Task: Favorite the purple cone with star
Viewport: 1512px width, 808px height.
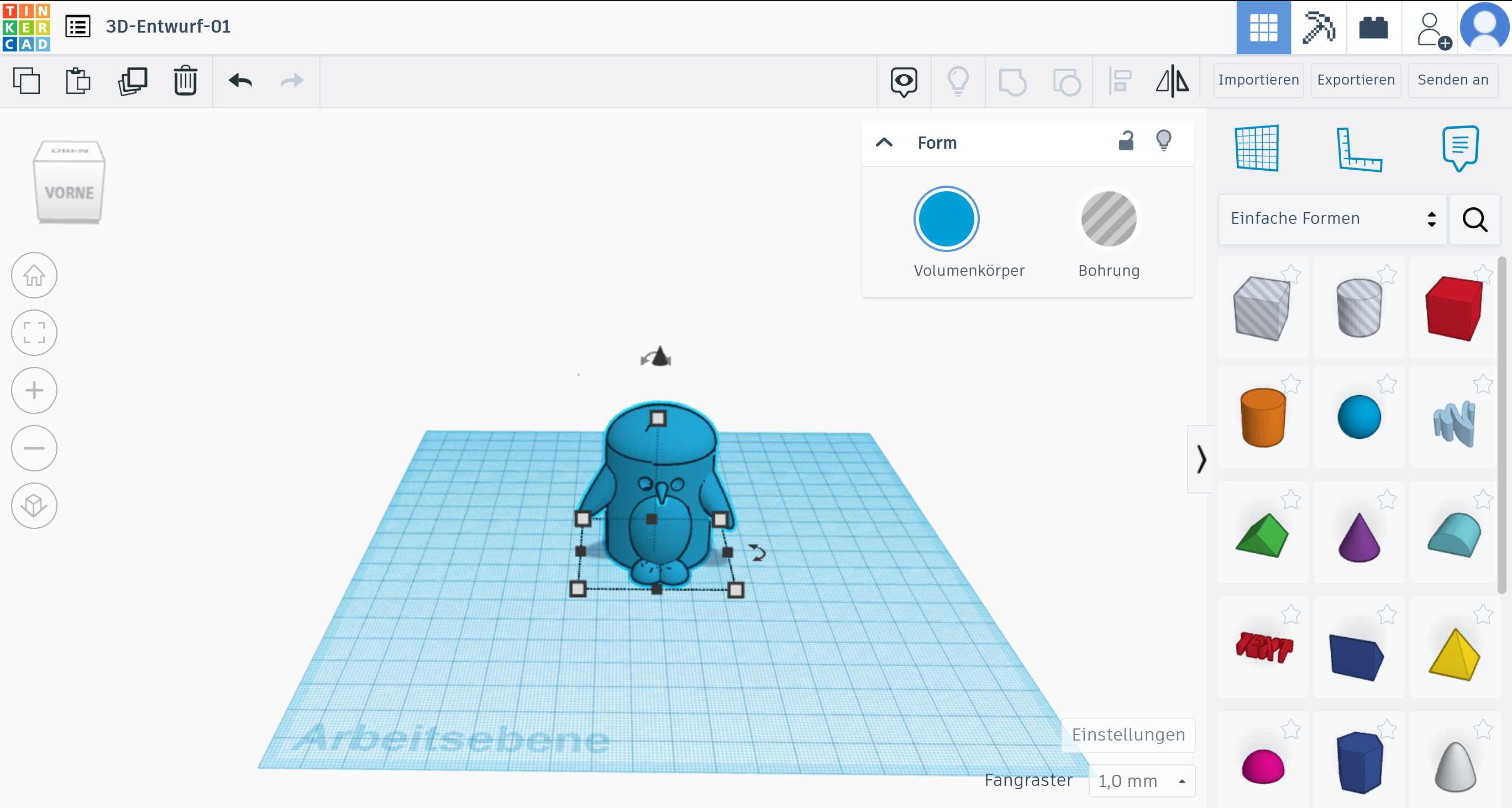Action: (x=1387, y=500)
